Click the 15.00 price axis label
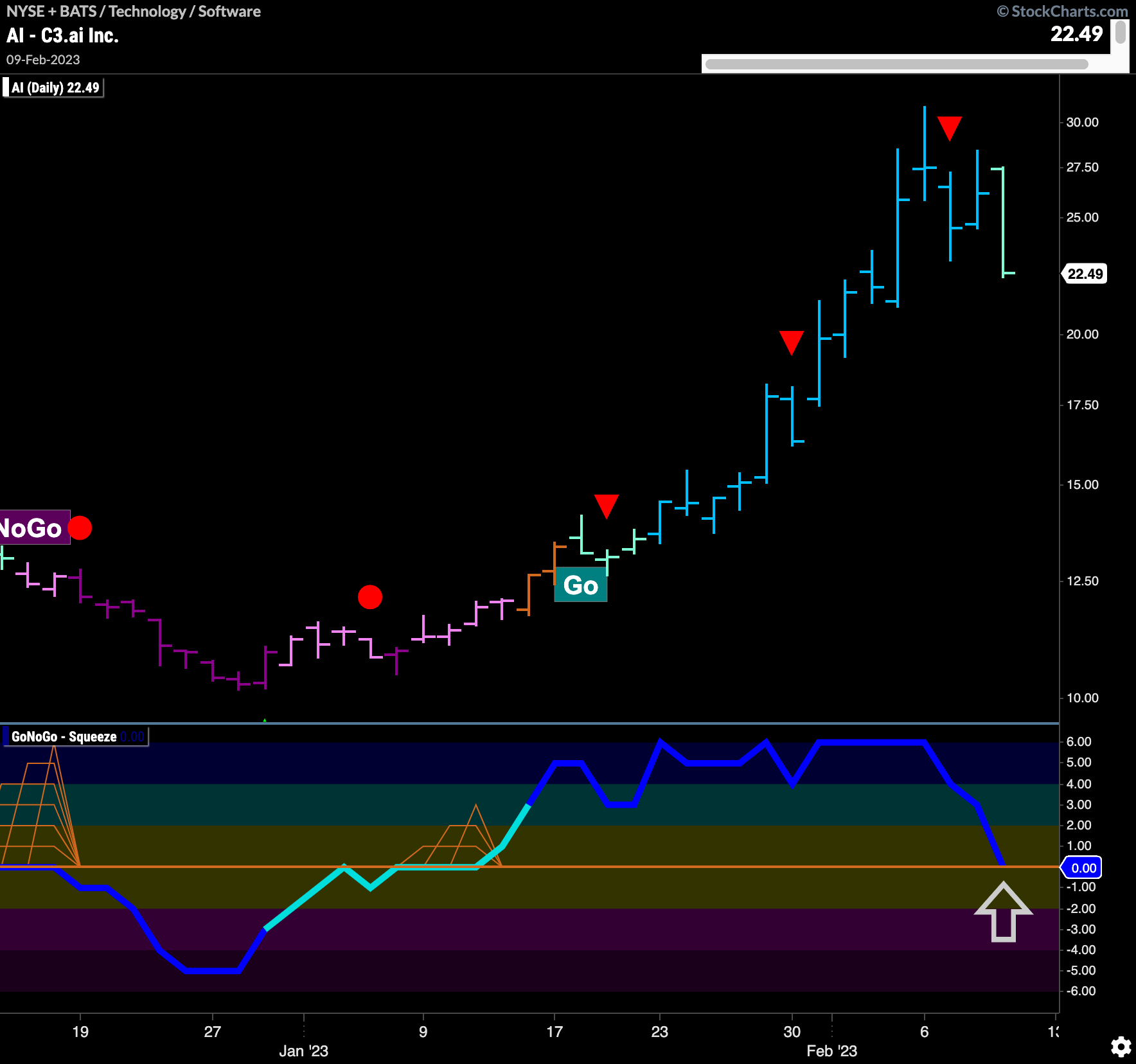 point(1083,484)
